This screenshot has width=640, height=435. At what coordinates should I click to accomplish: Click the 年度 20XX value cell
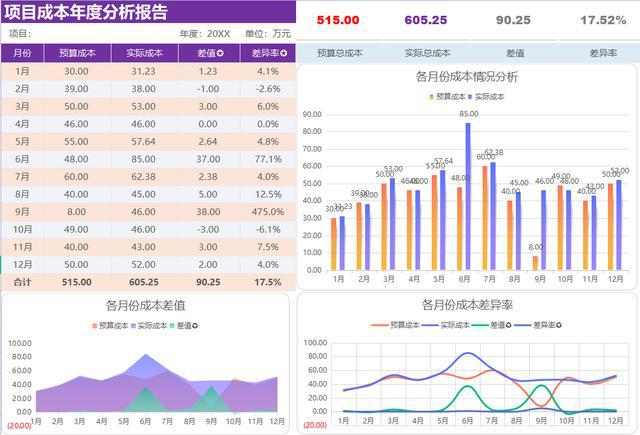(218, 33)
